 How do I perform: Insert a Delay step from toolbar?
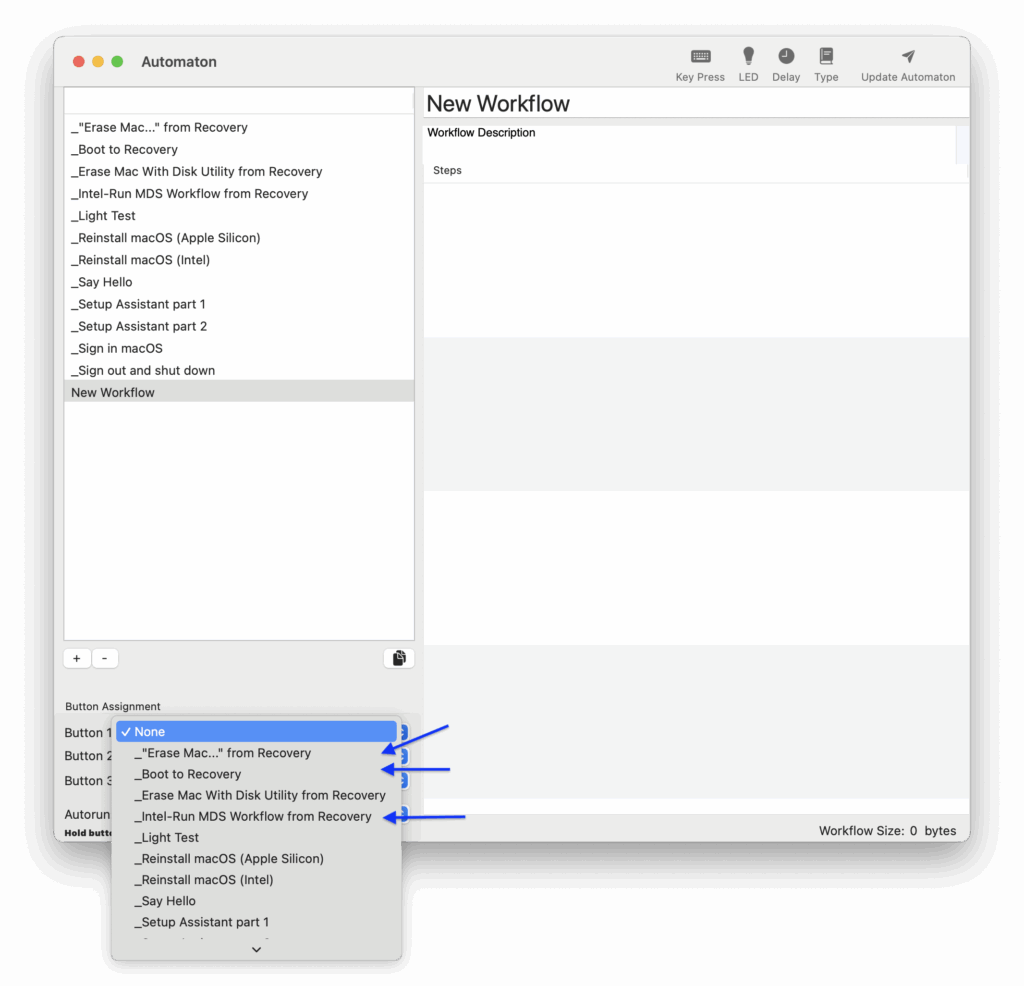click(786, 56)
